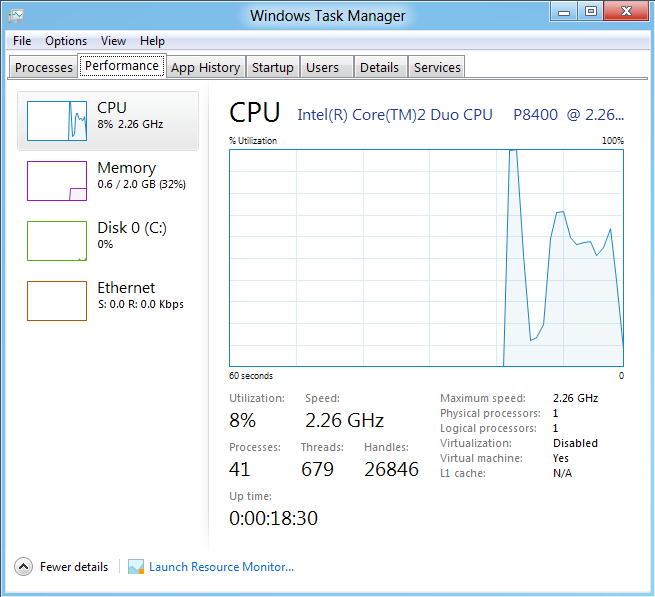Click the Ethernet label in sidebar
The height and width of the screenshot is (597, 655).
[x=126, y=288]
